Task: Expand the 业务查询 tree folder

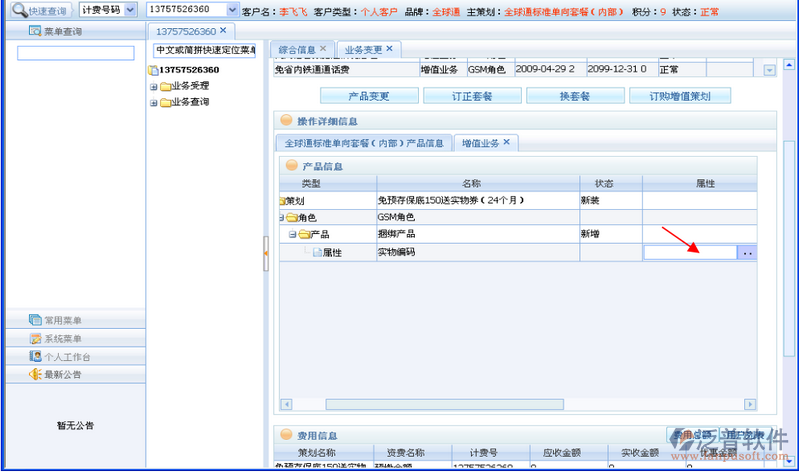Action: pos(154,102)
